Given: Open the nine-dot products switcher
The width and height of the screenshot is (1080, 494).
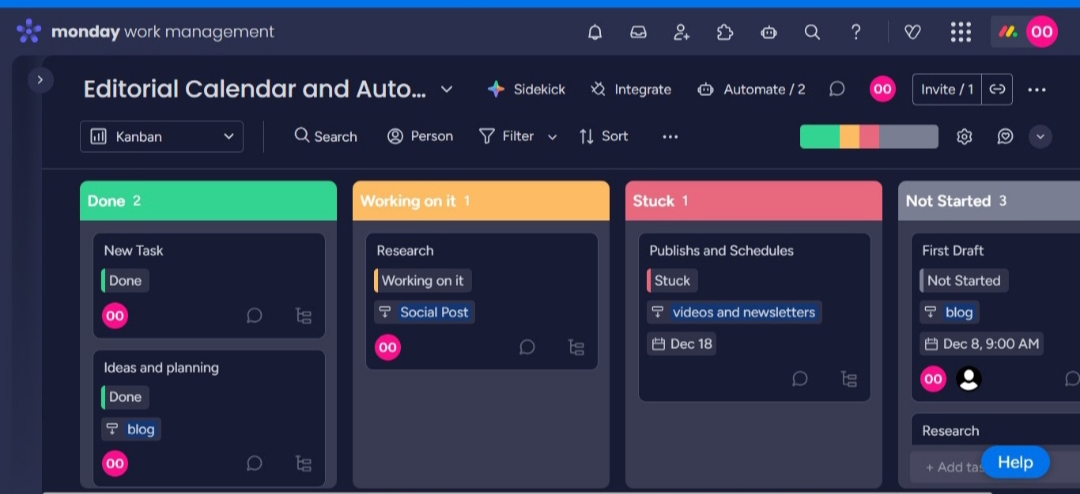Looking at the screenshot, I should pyautogui.click(x=960, y=32).
